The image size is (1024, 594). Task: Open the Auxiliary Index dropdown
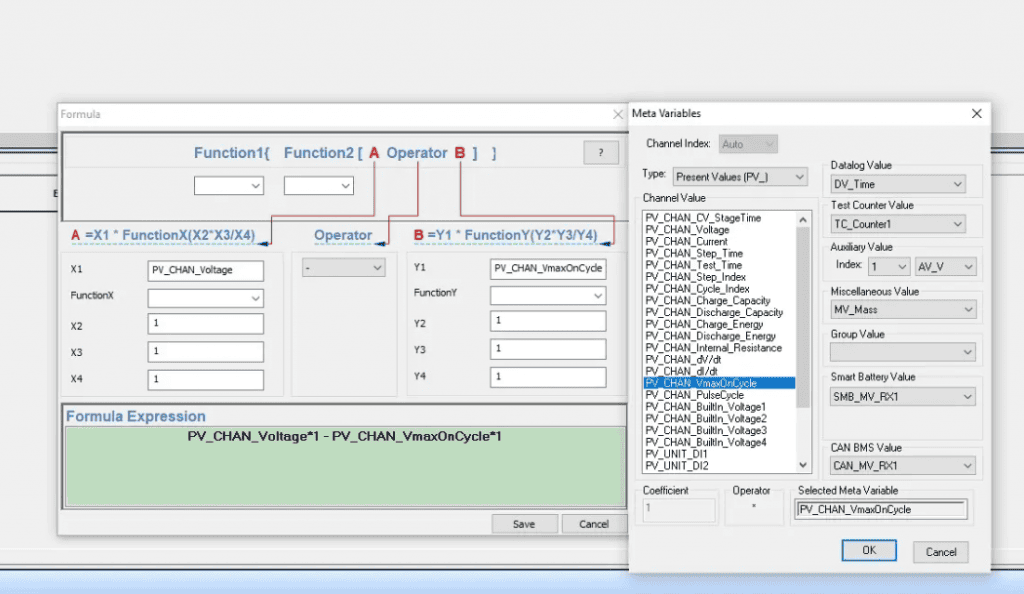click(888, 267)
